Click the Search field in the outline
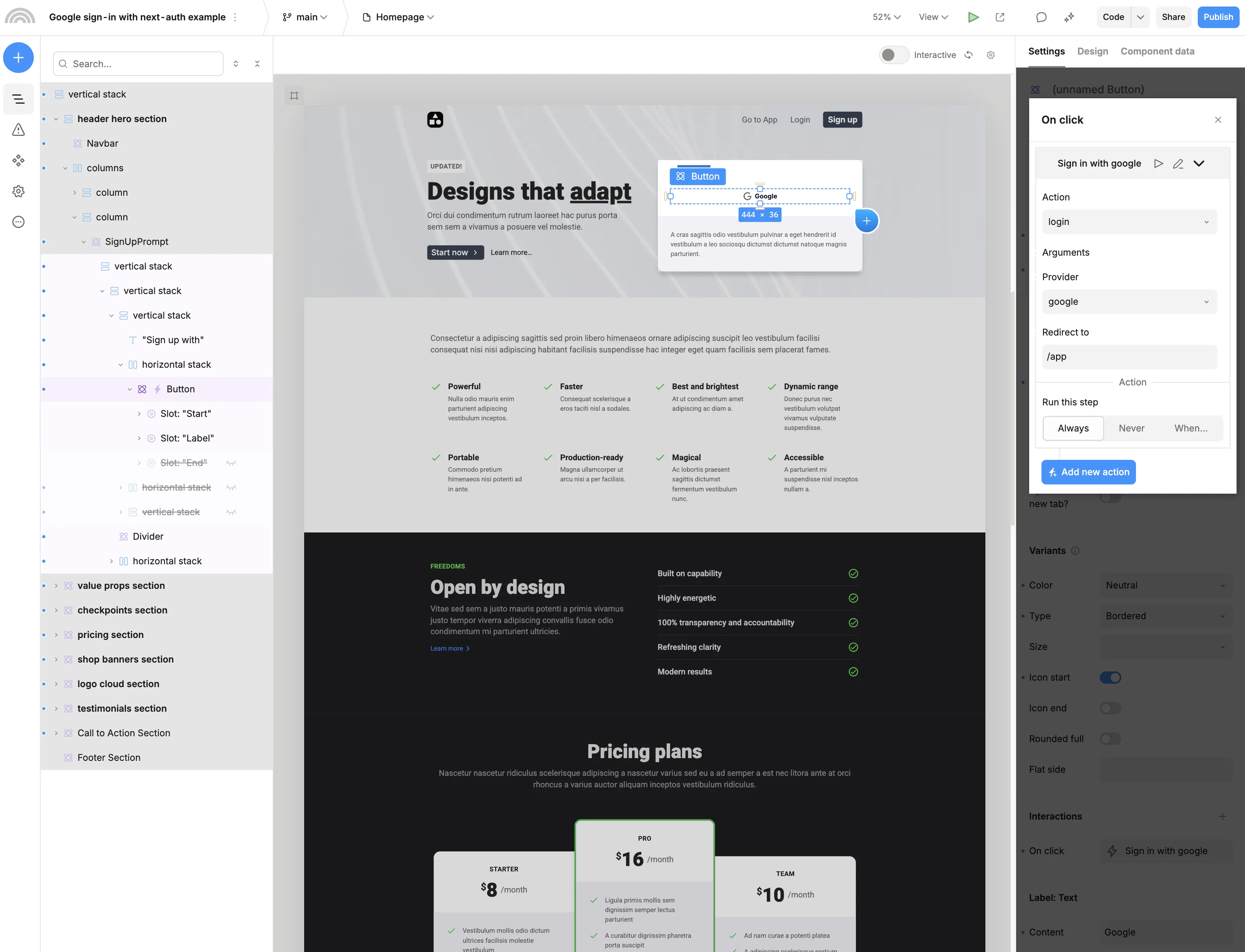Image resolution: width=1245 pixels, height=952 pixels. 138,63
